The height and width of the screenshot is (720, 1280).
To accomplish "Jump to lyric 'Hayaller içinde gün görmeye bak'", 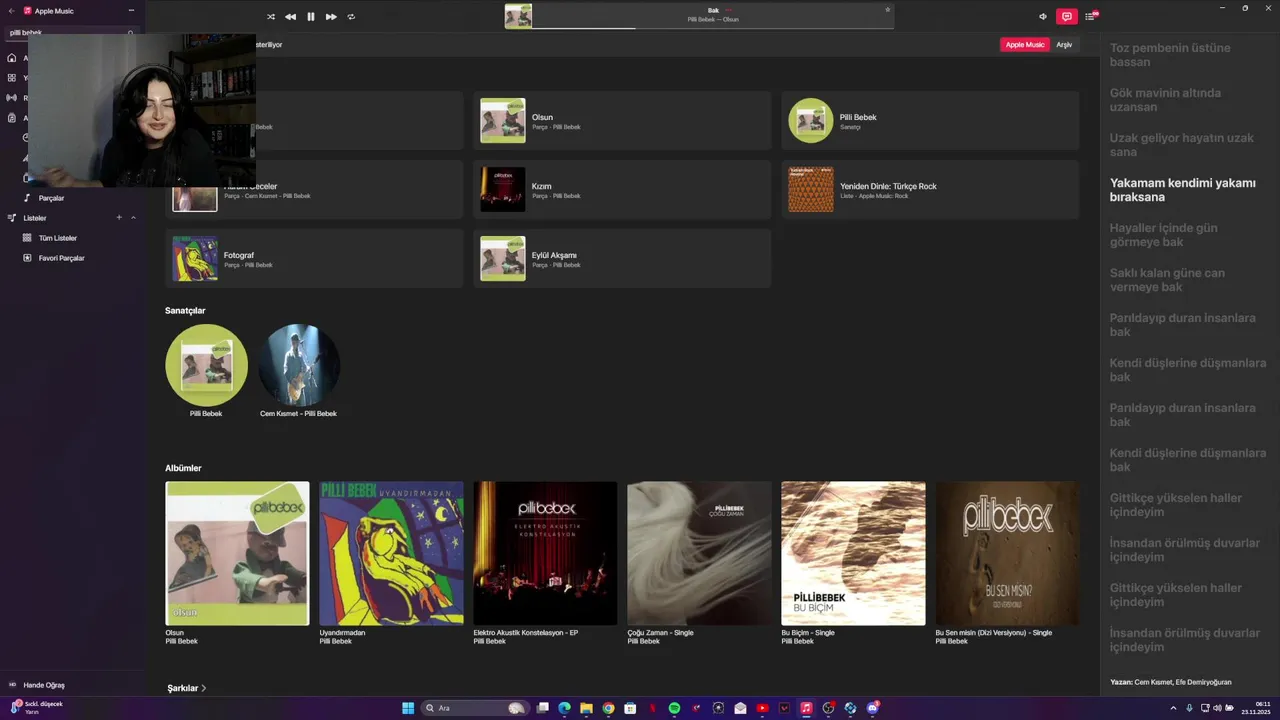I will [1163, 235].
